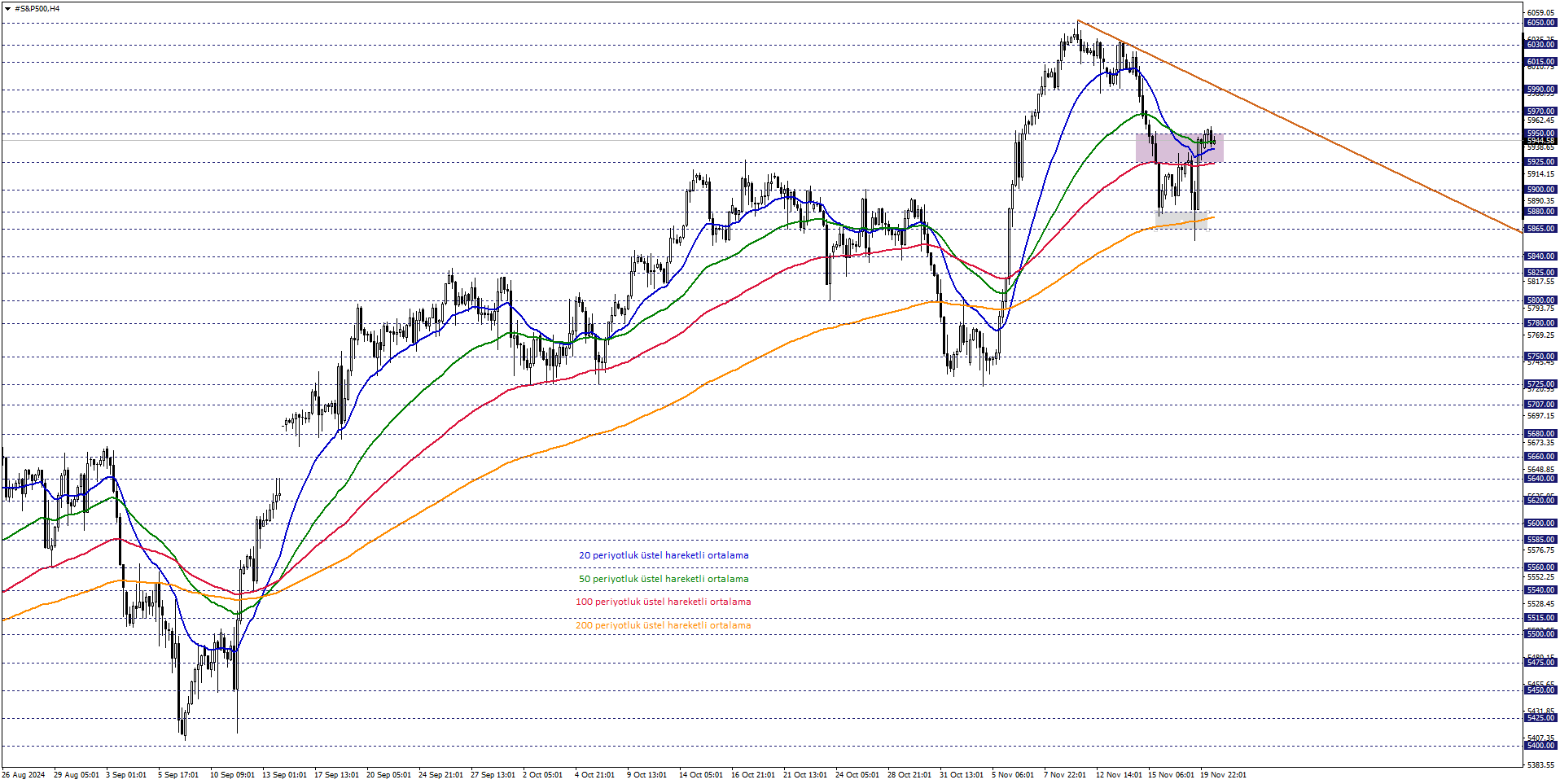The height and width of the screenshot is (784, 1560).
Task: Select the gray shaded rectangle near 5865
Action: 1181,220
